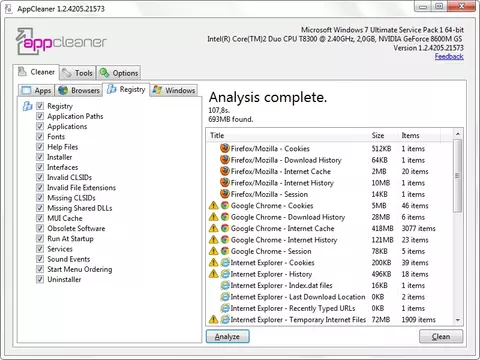Click the Firefox icon beside Cookies row
The width and height of the screenshot is (480, 360).
pyautogui.click(x=225, y=148)
